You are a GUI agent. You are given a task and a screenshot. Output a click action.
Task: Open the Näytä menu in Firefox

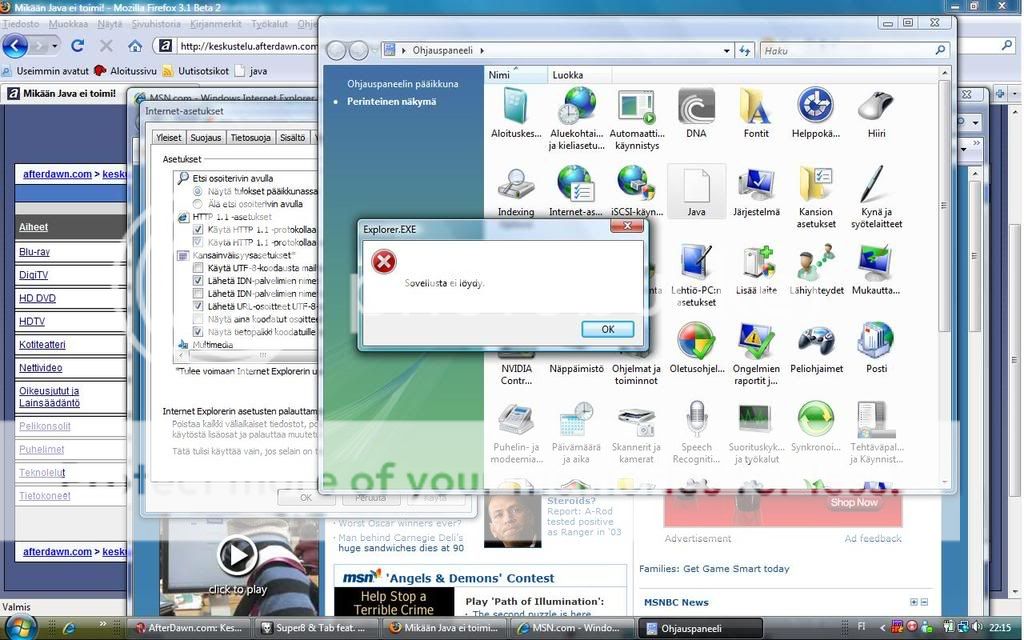(x=110, y=24)
